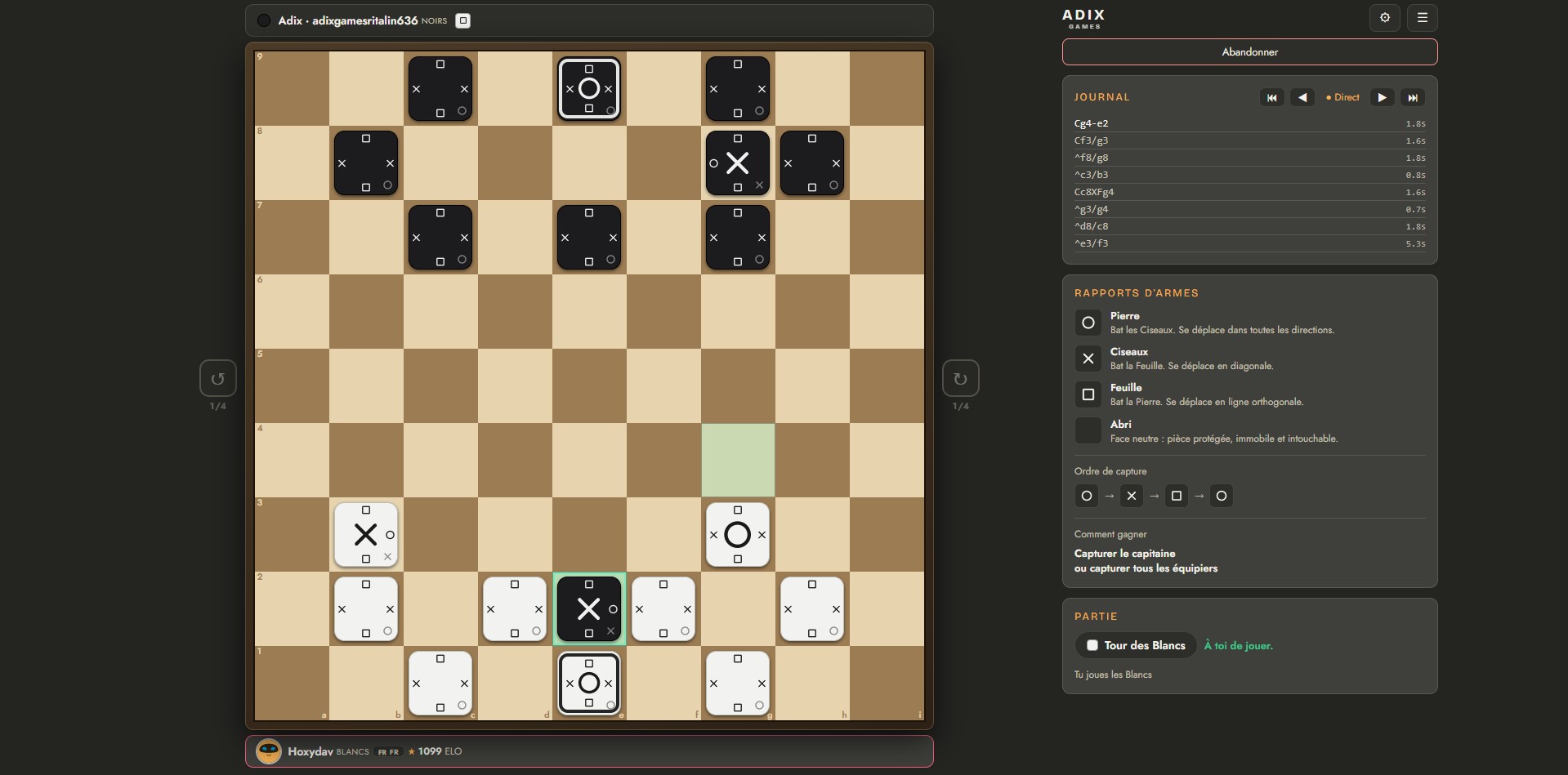
Task: Click the captured-piece icon next to NOIRS
Action: coord(462,20)
